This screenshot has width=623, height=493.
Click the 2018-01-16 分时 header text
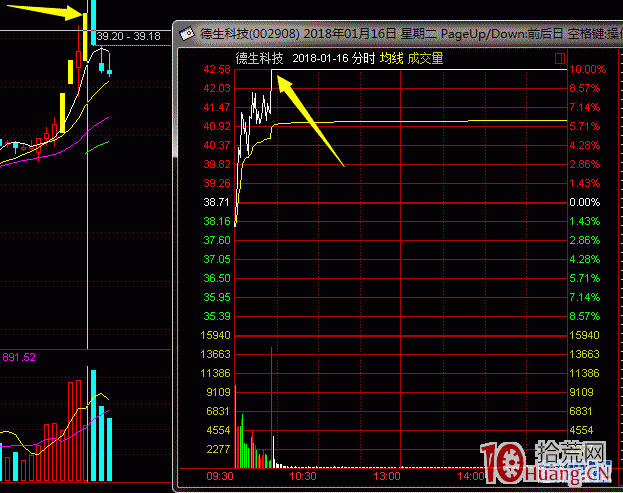[x=334, y=58]
